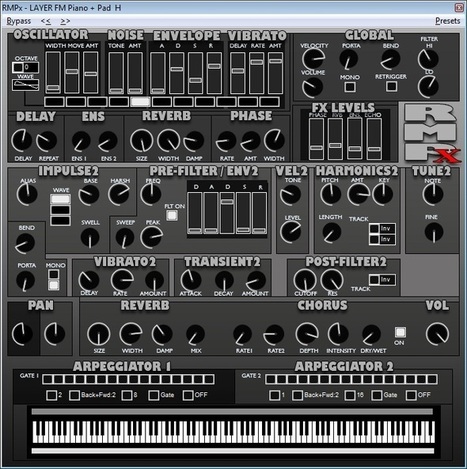
Task: Click the Chorus Depth knob
Action: (307, 334)
